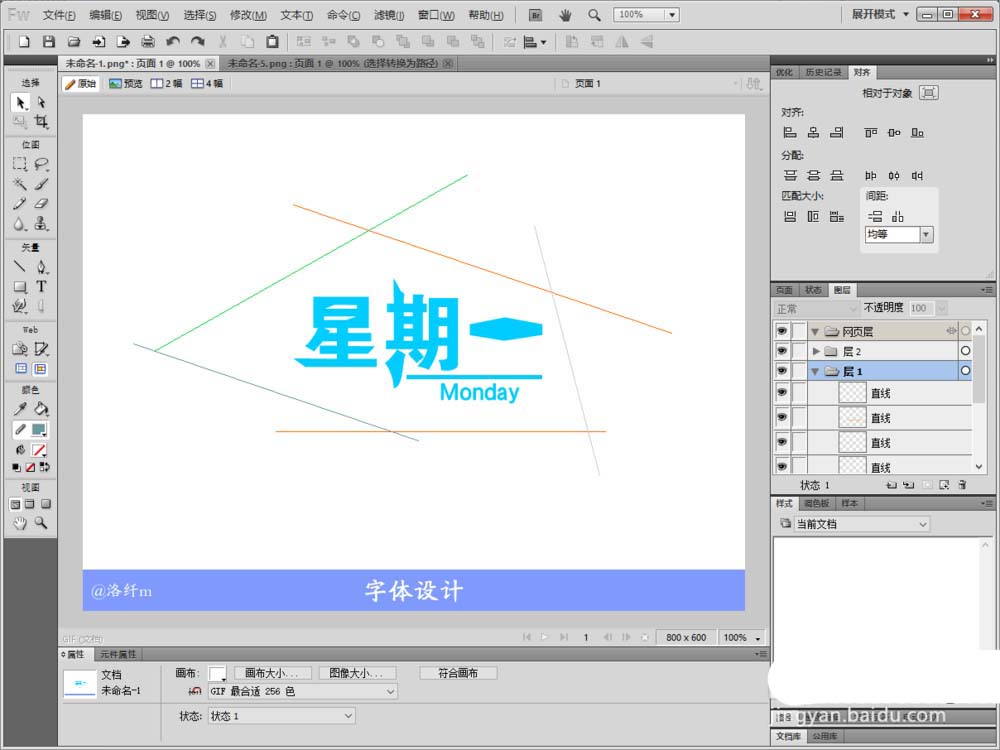Screen dimensions: 1000x750
Task: Activate the Eyedropper tool
Action: point(20,409)
